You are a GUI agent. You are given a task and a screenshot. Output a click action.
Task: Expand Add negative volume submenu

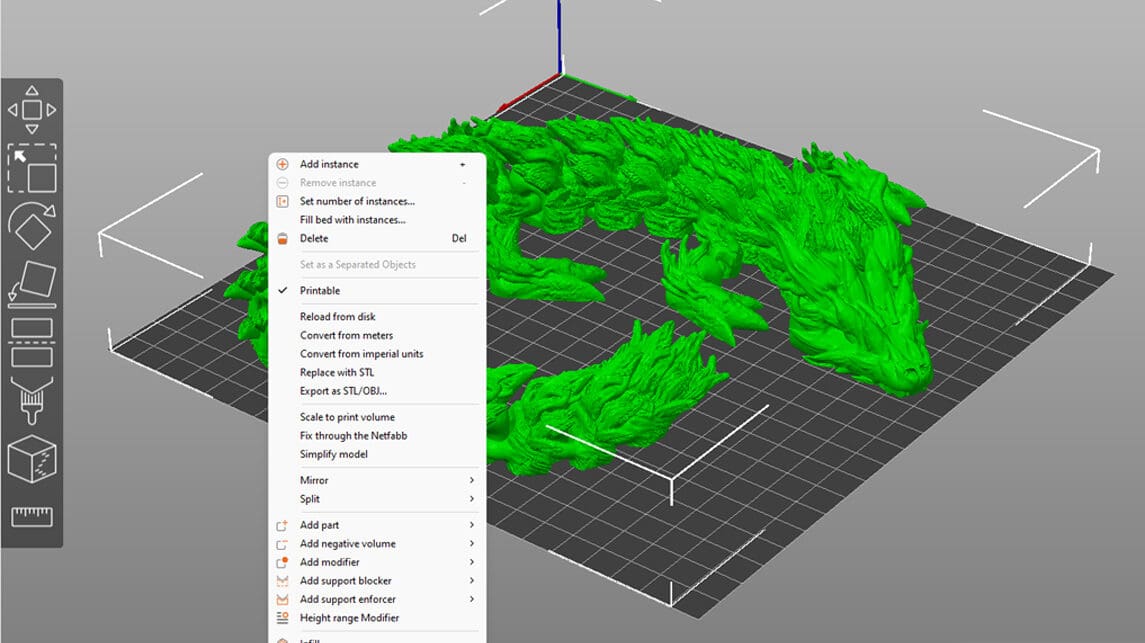(x=377, y=544)
